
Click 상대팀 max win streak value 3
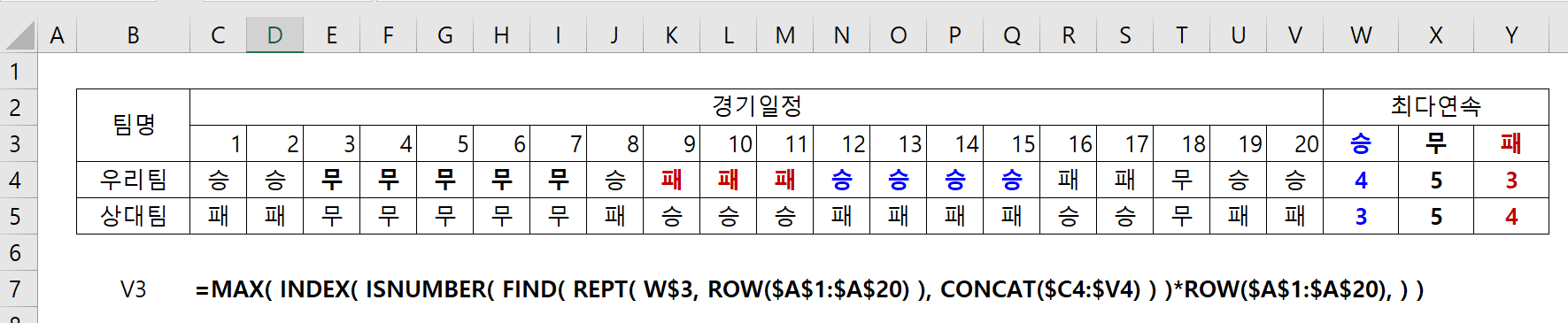1361,216
